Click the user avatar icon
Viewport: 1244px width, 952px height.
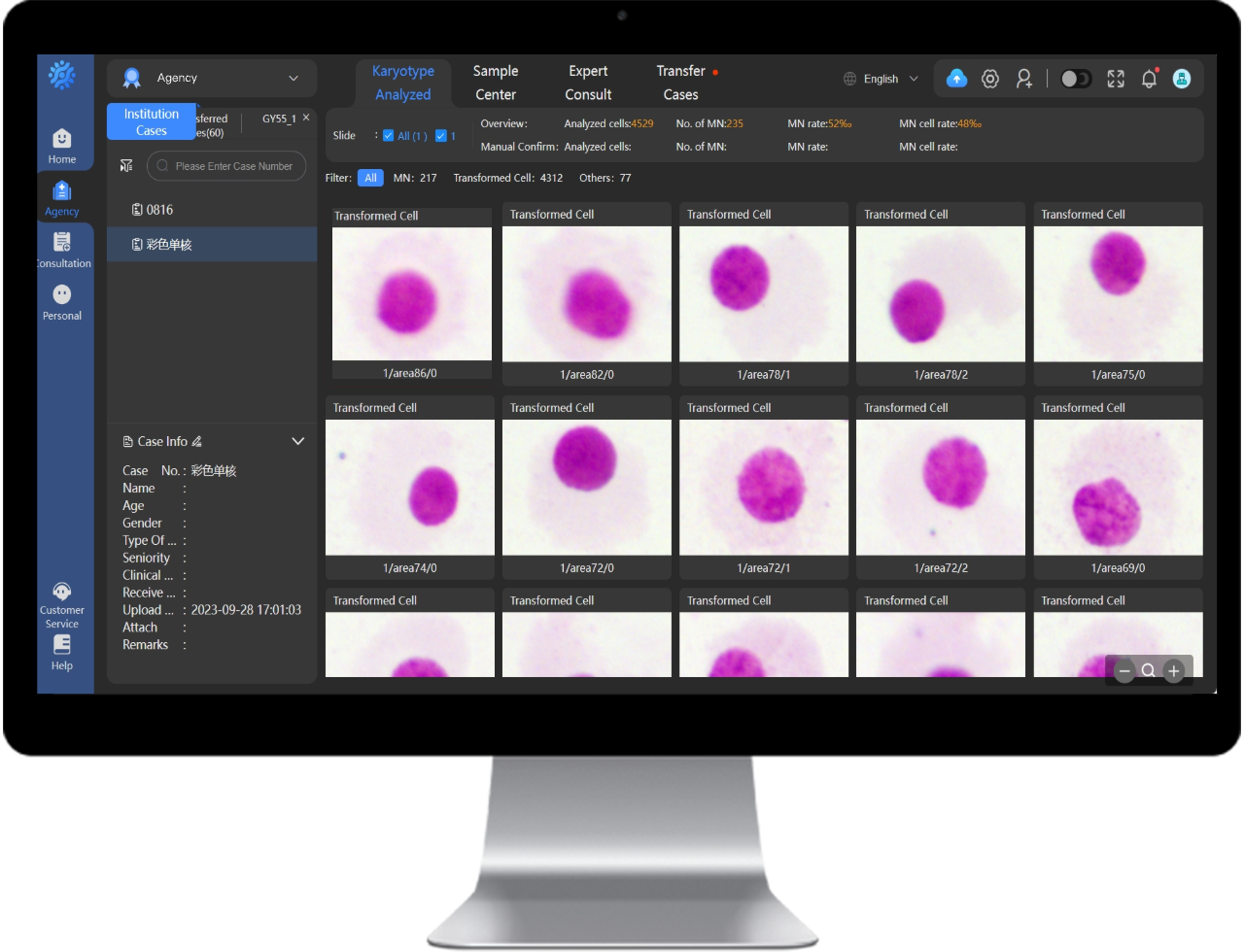(x=1182, y=79)
